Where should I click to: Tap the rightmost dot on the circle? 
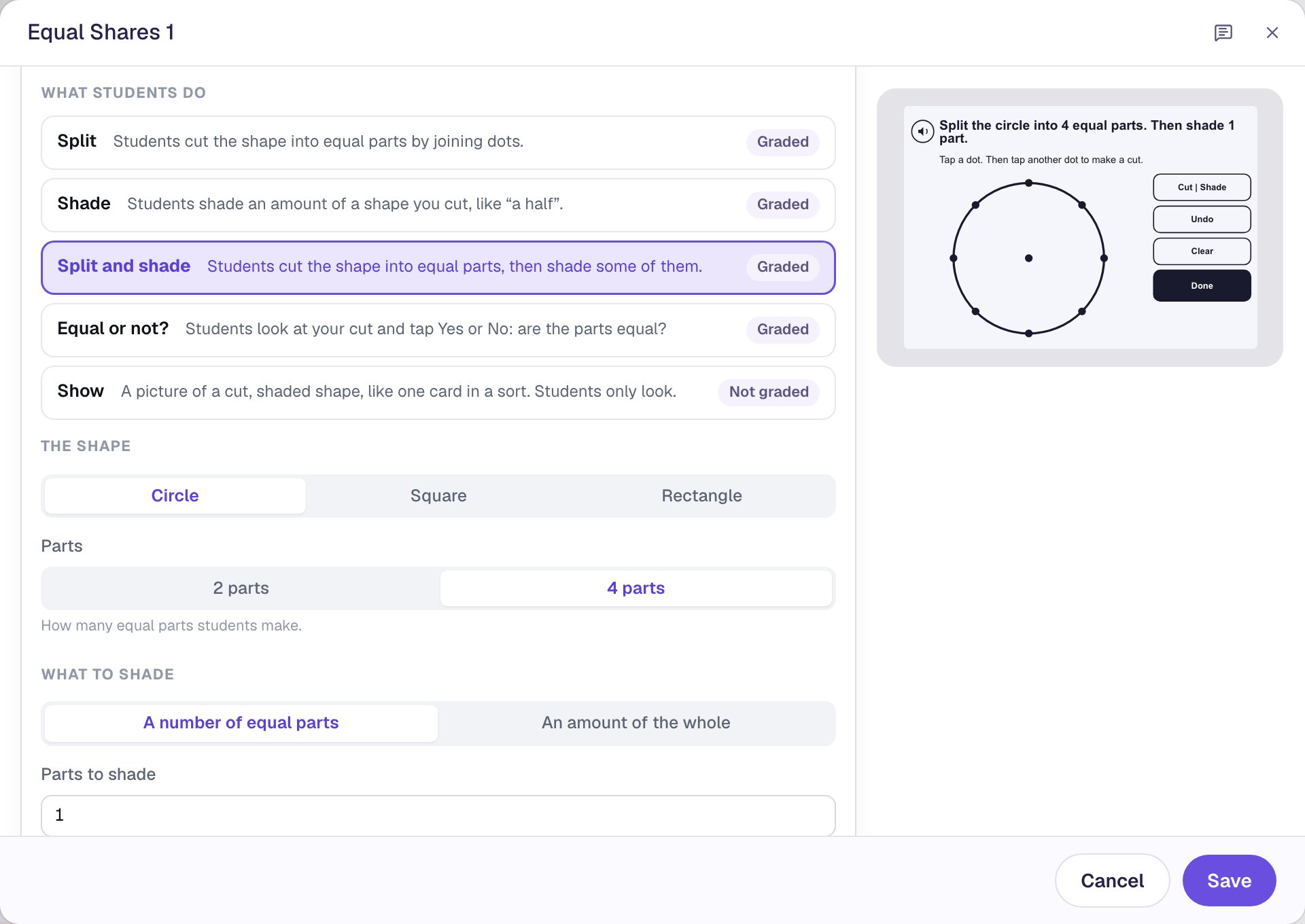coord(1104,258)
